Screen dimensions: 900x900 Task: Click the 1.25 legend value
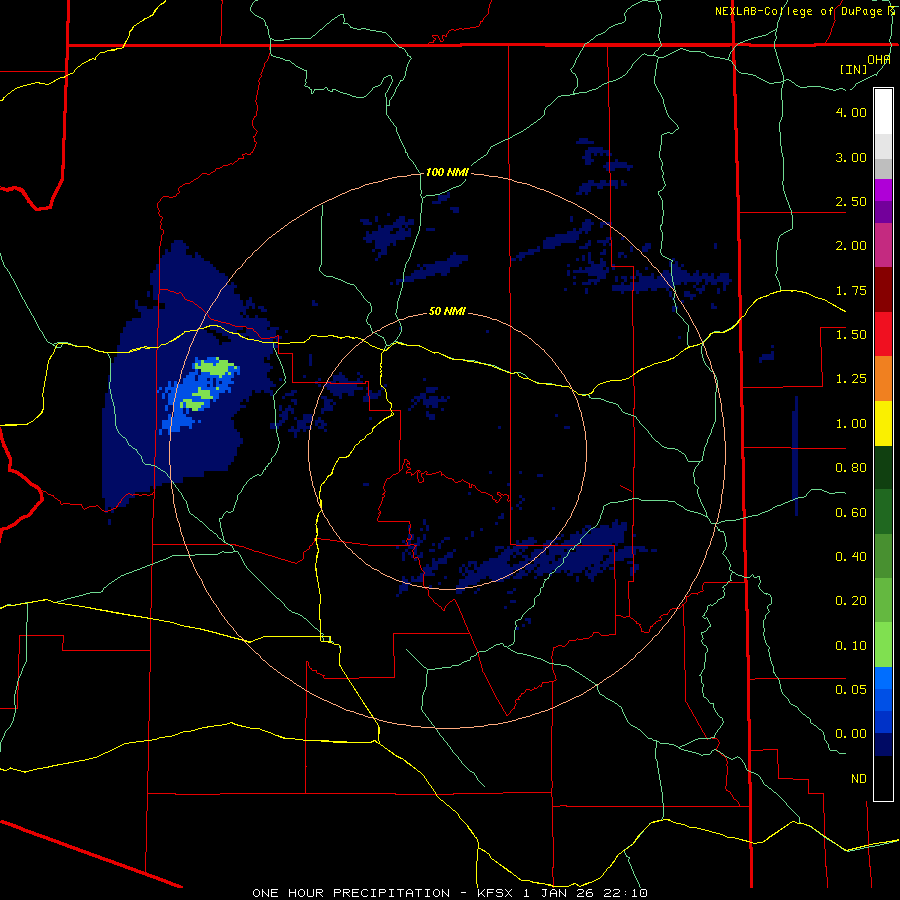pyautogui.click(x=851, y=379)
